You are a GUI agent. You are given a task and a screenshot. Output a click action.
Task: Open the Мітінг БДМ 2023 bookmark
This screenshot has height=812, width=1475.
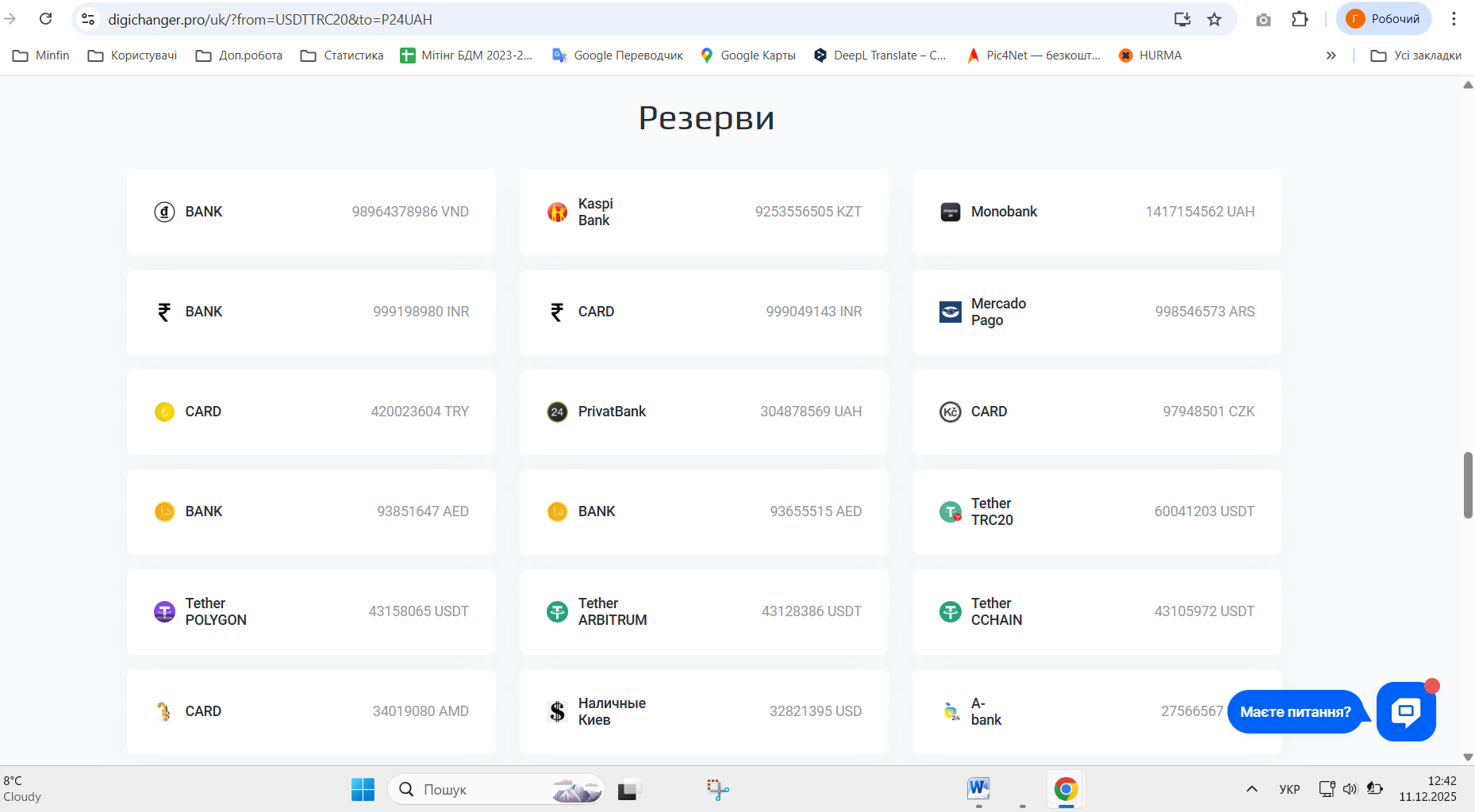coord(467,56)
